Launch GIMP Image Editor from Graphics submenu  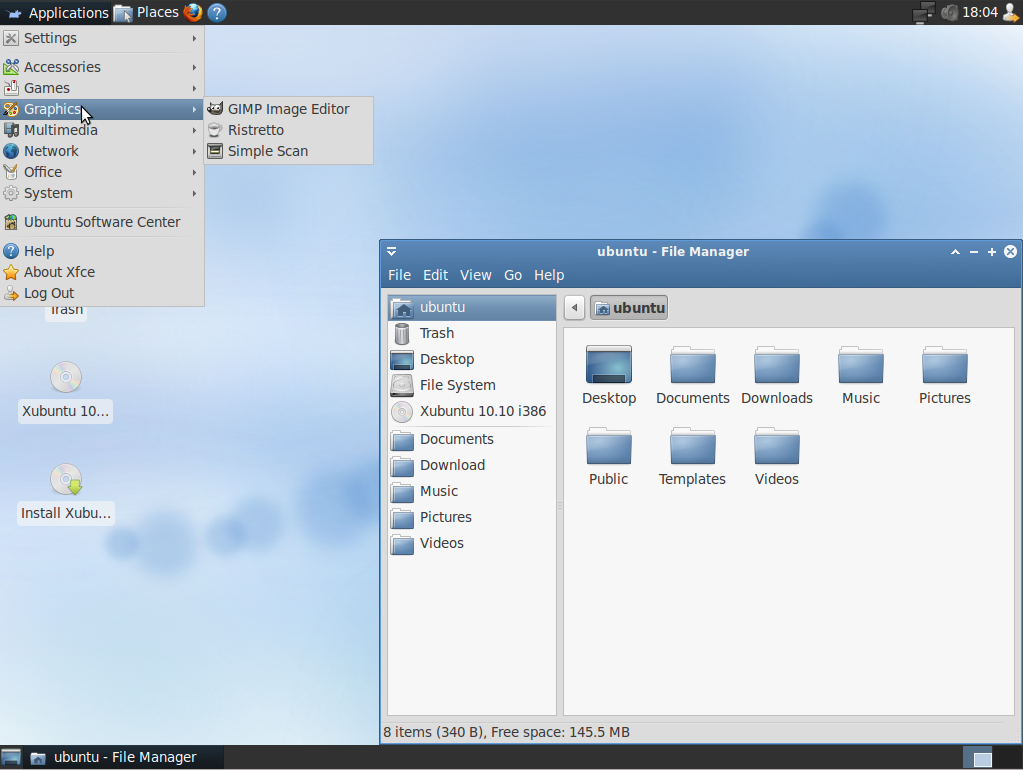(288, 109)
